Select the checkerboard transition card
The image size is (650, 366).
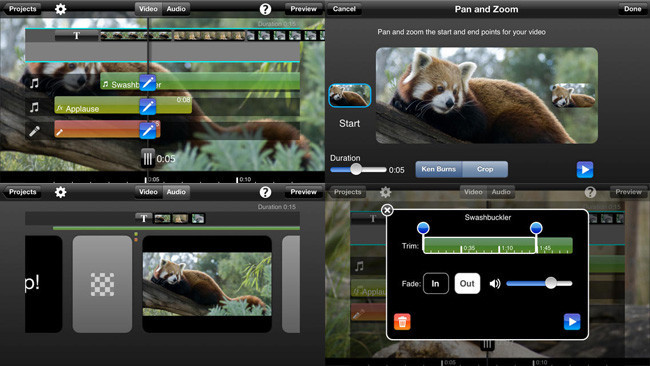click(102, 284)
